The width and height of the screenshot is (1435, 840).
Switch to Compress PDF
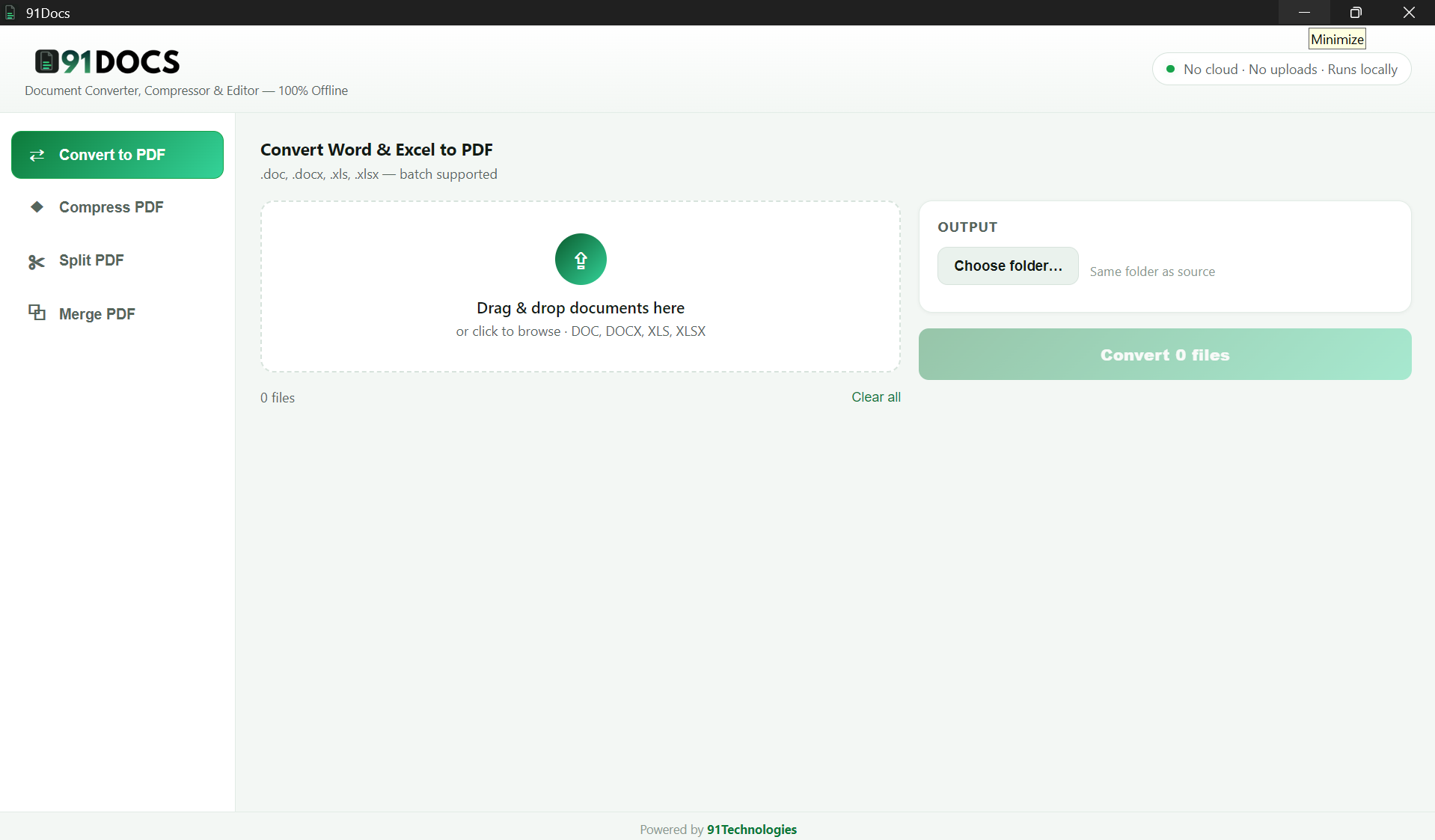click(117, 207)
